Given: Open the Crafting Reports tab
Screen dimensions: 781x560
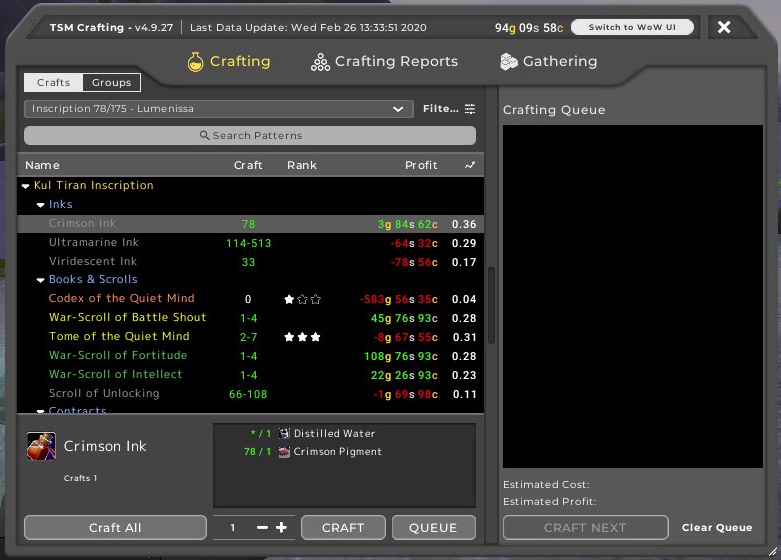Looking at the screenshot, I should [x=385, y=62].
